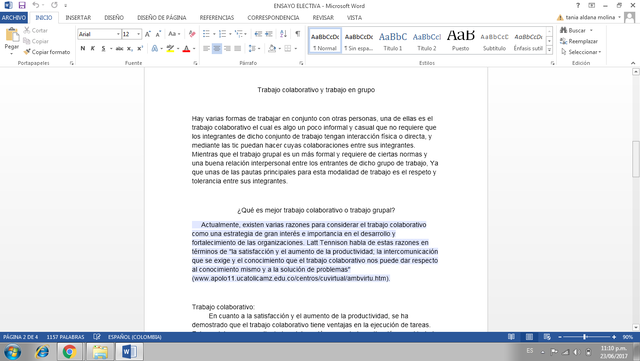Switch to INSERTAR tab
The height and width of the screenshot is (361, 640).
click(x=78, y=18)
